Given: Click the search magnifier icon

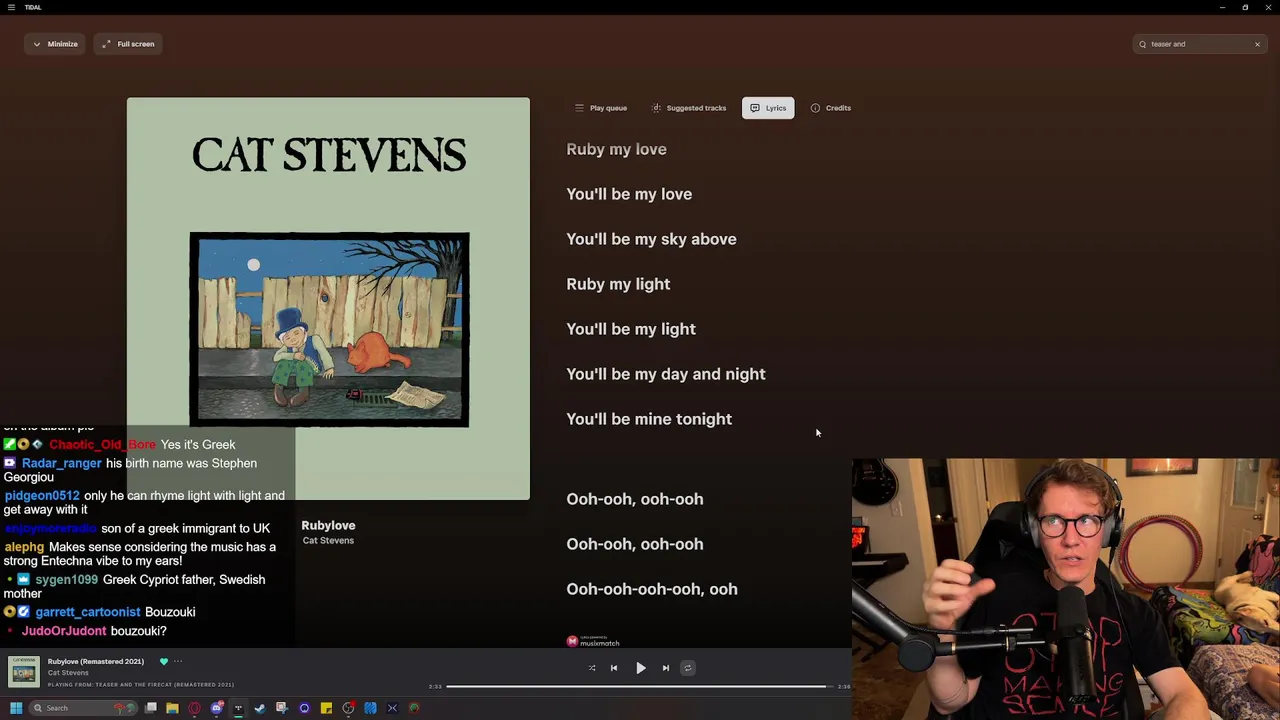Looking at the screenshot, I should pos(1142,44).
